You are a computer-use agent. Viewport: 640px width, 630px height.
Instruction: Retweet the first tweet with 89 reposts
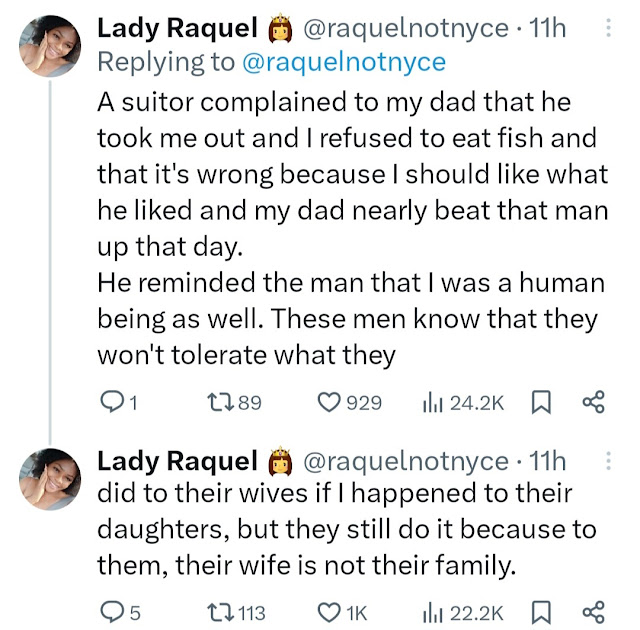click(216, 402)
